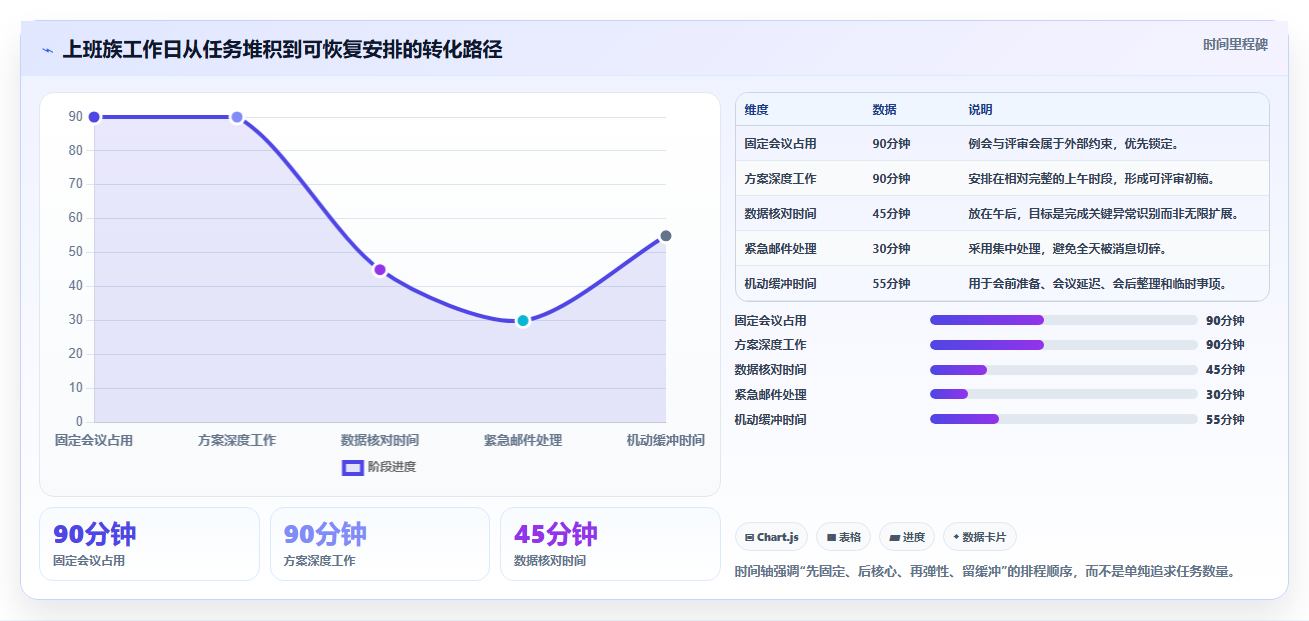Screen dimensions: 1309x621
Task: Click the lightning icon beside the page title
Action: pyautogui.click(x=47, y=50)
